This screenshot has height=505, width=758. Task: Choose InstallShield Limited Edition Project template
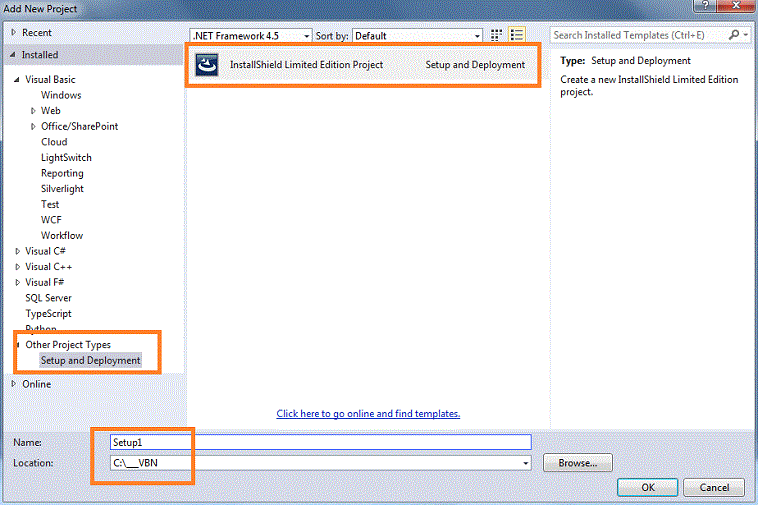point(363,65)
